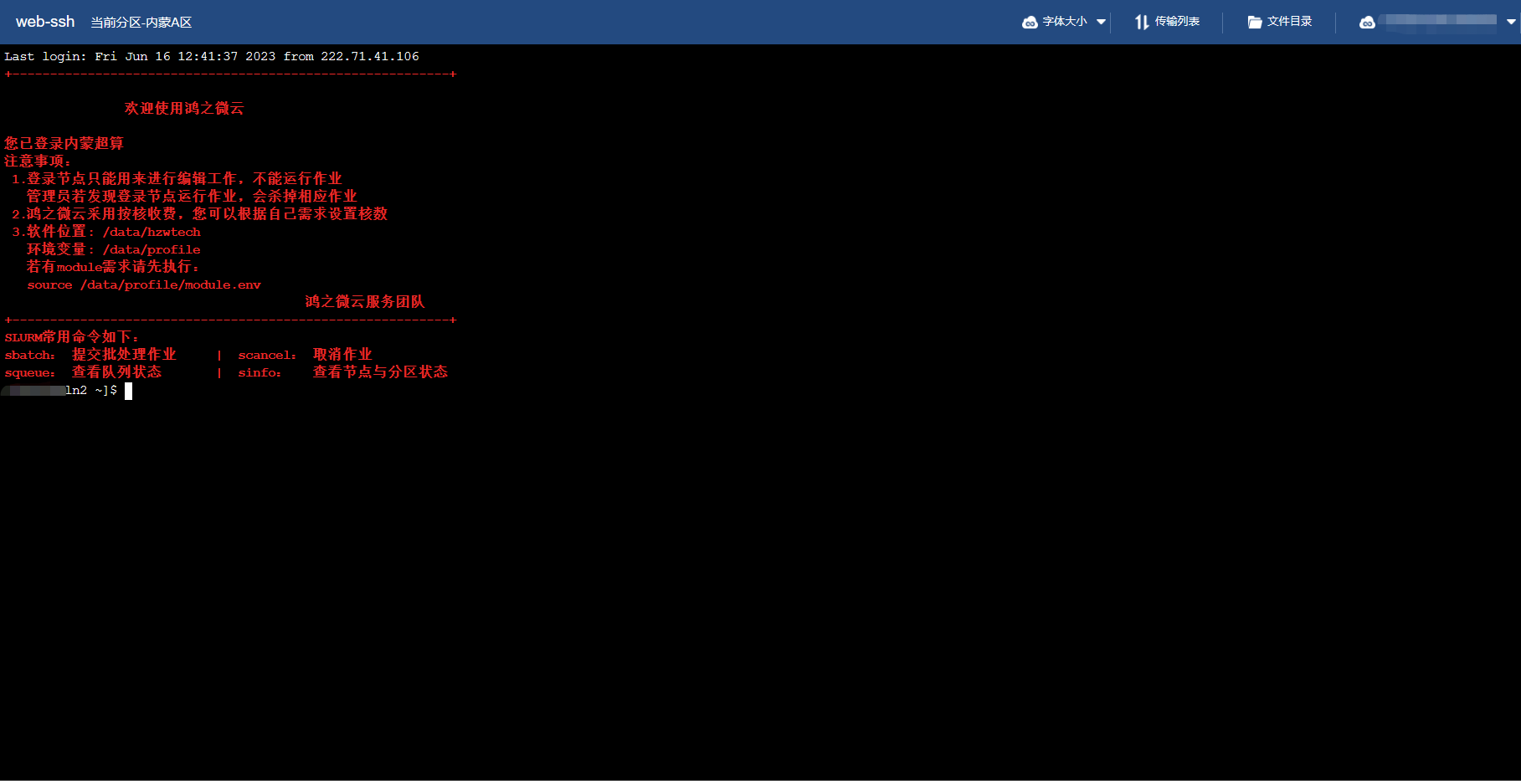1521x784 pixels.
Task: Click the Last login line in terminal
Action: [211, 57]
